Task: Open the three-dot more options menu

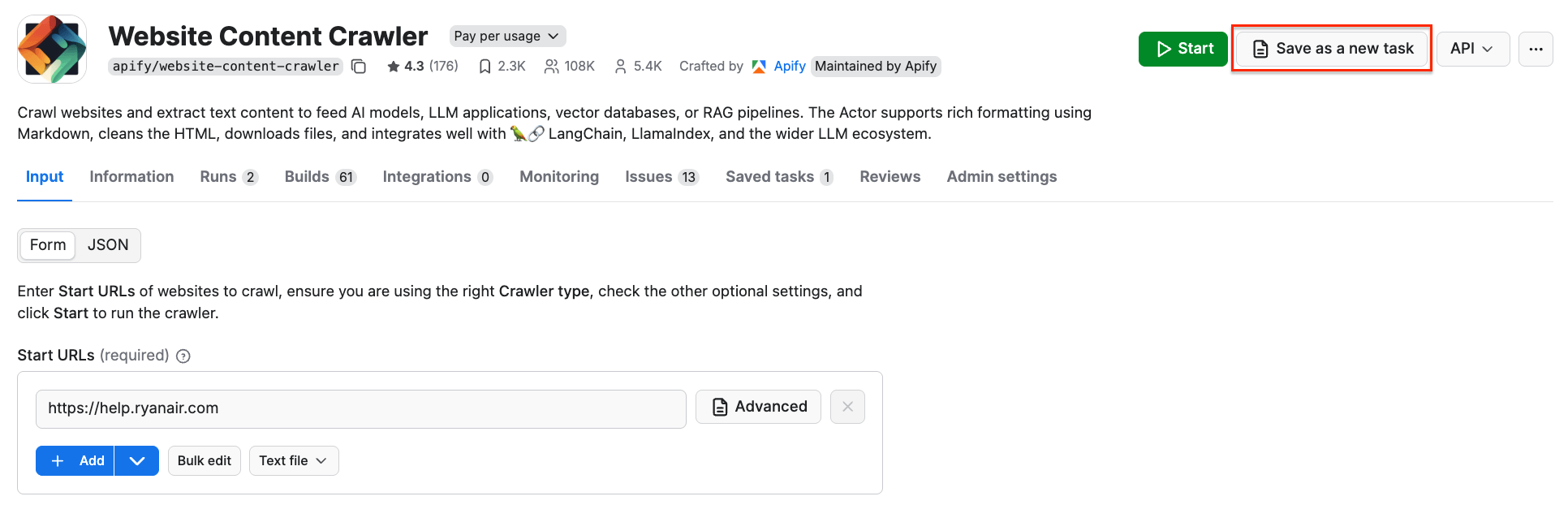Action: click(x=1536, y=49)
